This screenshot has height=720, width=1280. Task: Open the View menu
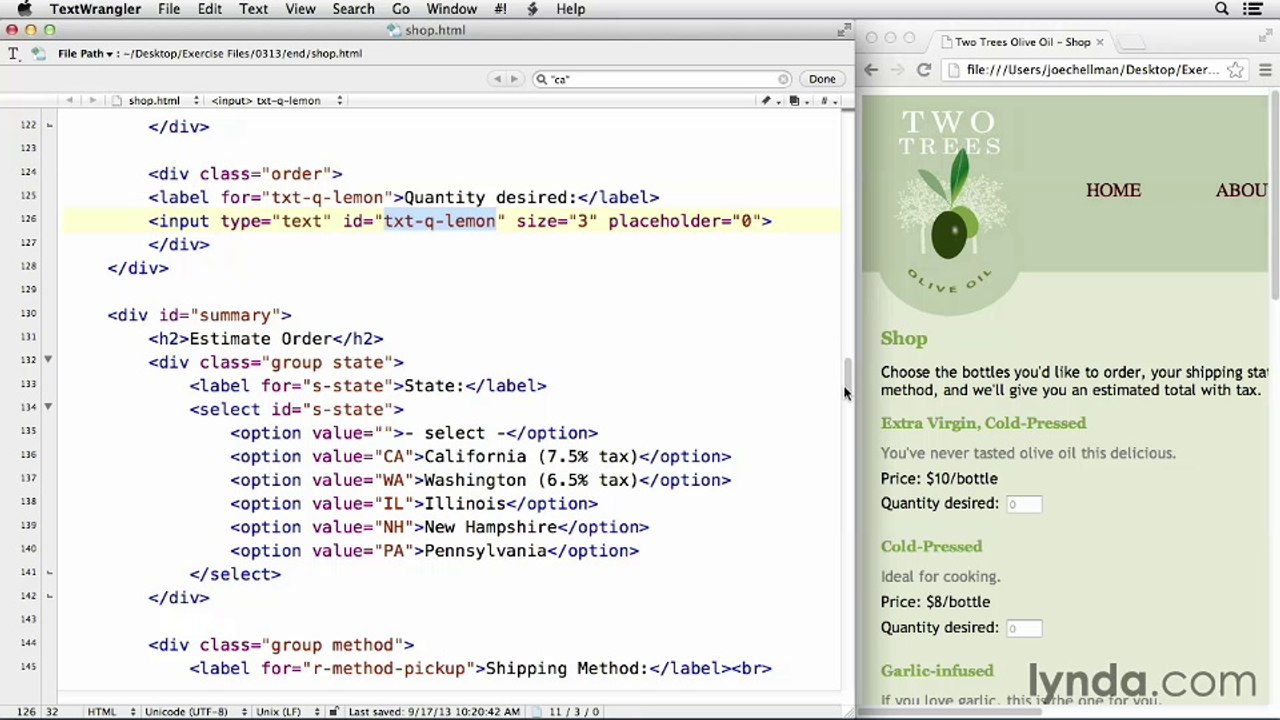tap(300, 9)
